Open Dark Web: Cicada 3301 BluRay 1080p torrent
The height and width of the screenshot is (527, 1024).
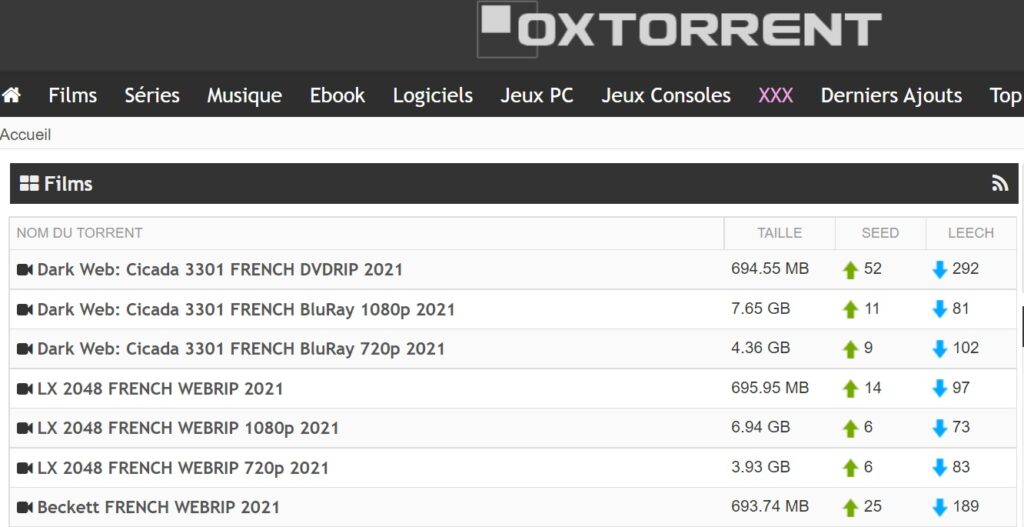(x=246, y=309)
